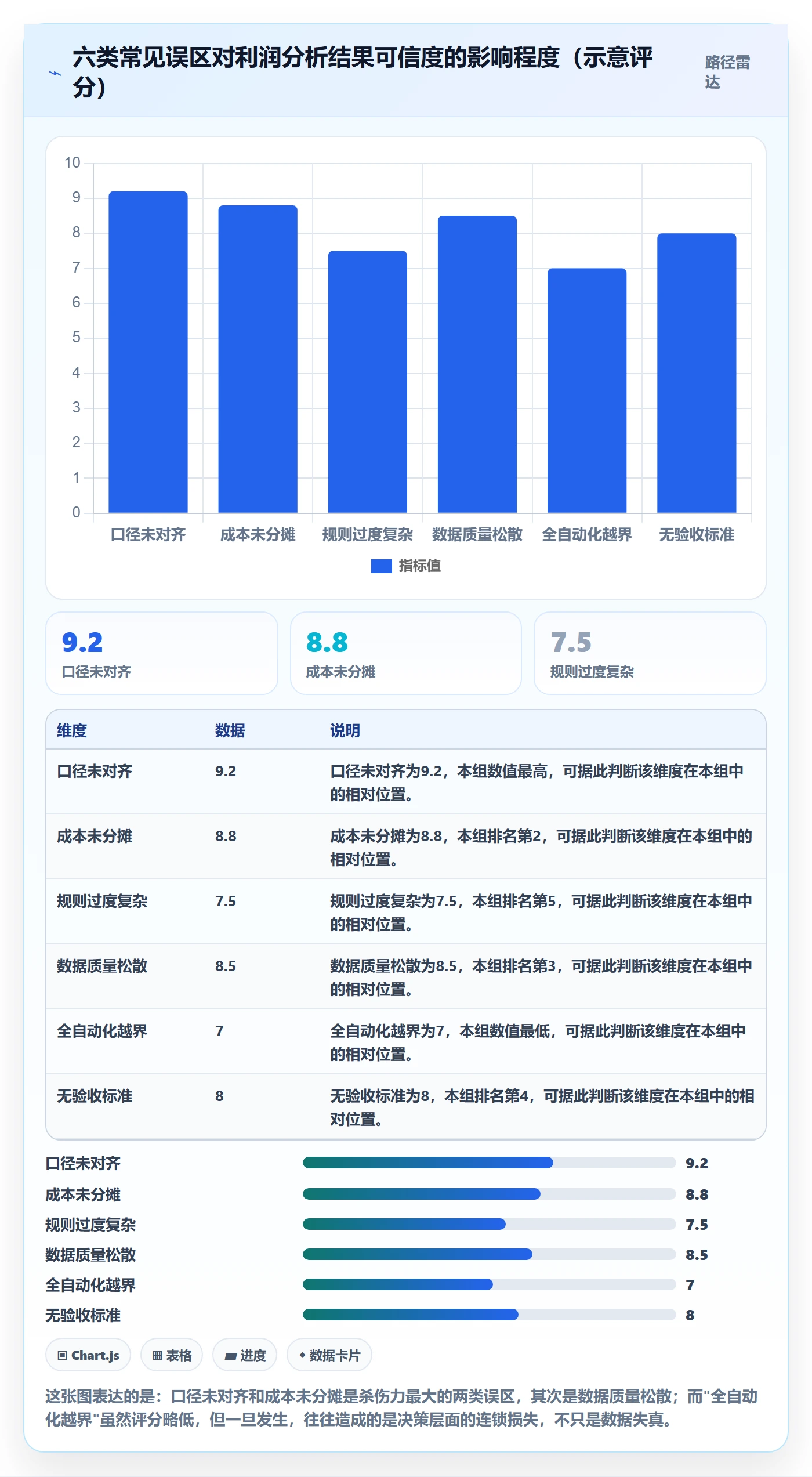Click the Chart.js tag chip
812x1477 pixels.
click(x=88, y=1355)
